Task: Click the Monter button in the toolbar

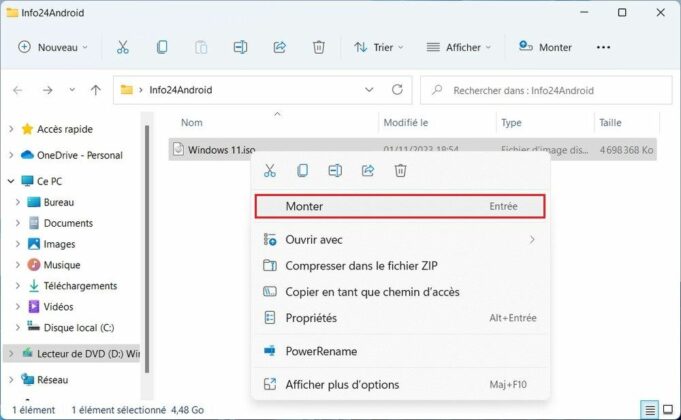Action: [545, 47]
